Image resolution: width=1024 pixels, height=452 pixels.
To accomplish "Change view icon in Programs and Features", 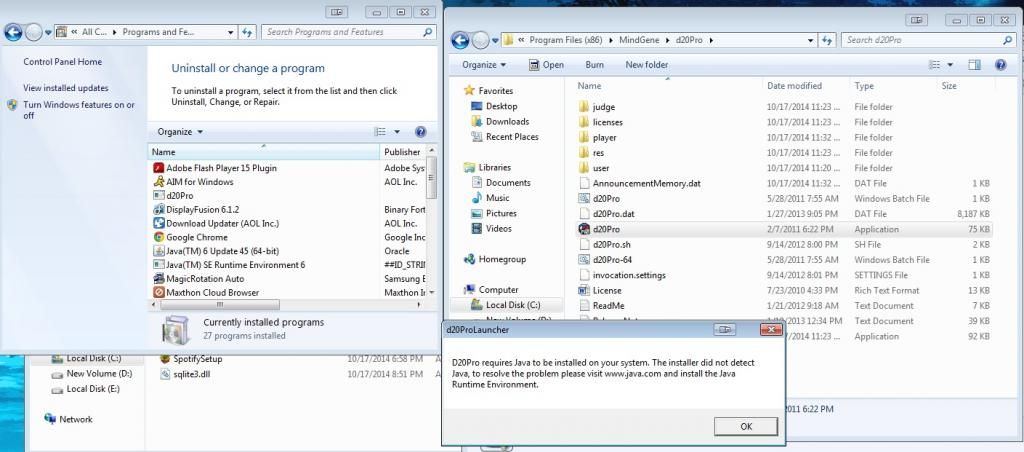I will tap(381, 132).
